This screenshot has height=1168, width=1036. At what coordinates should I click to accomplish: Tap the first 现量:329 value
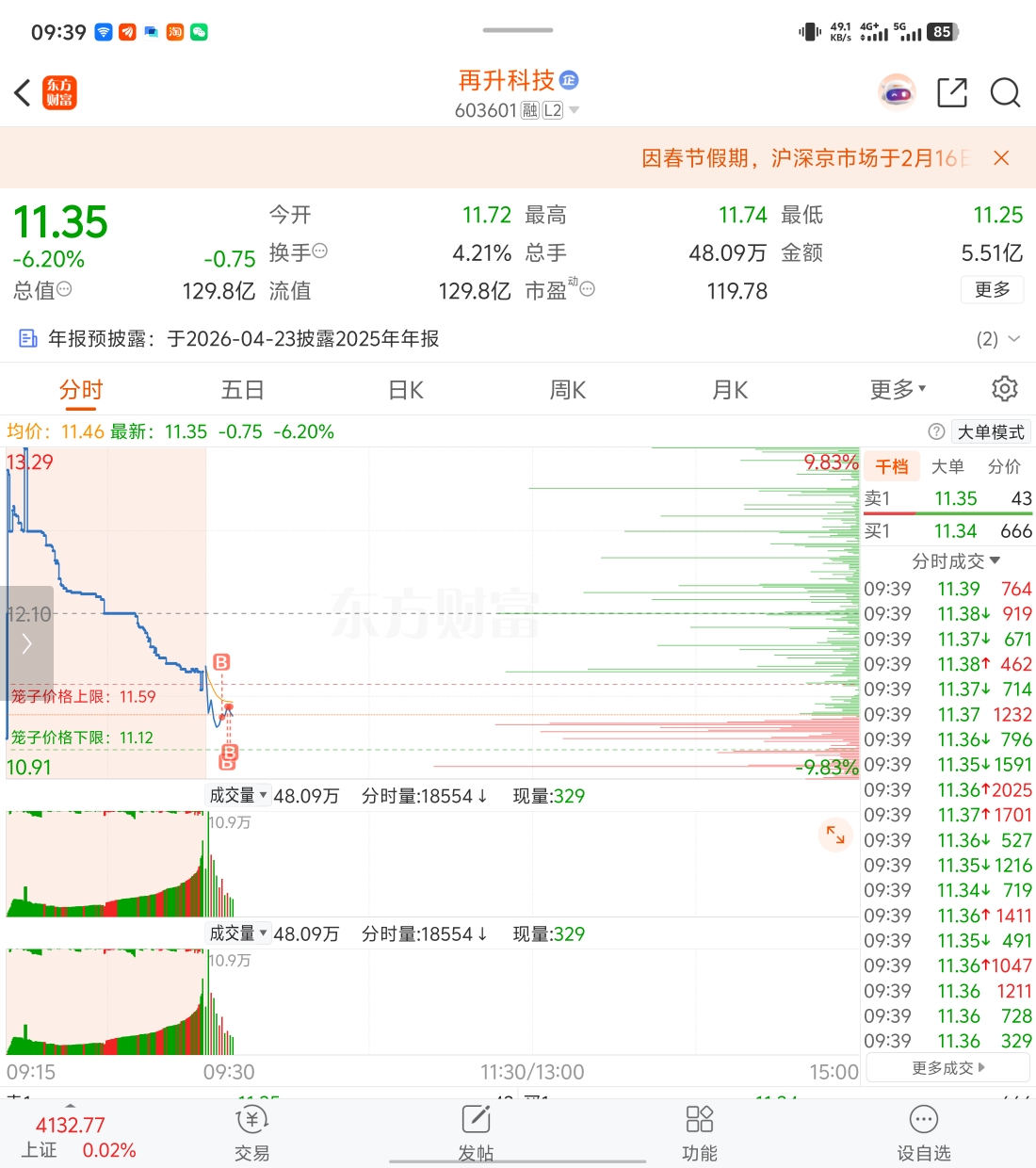(x=548, y=796)
